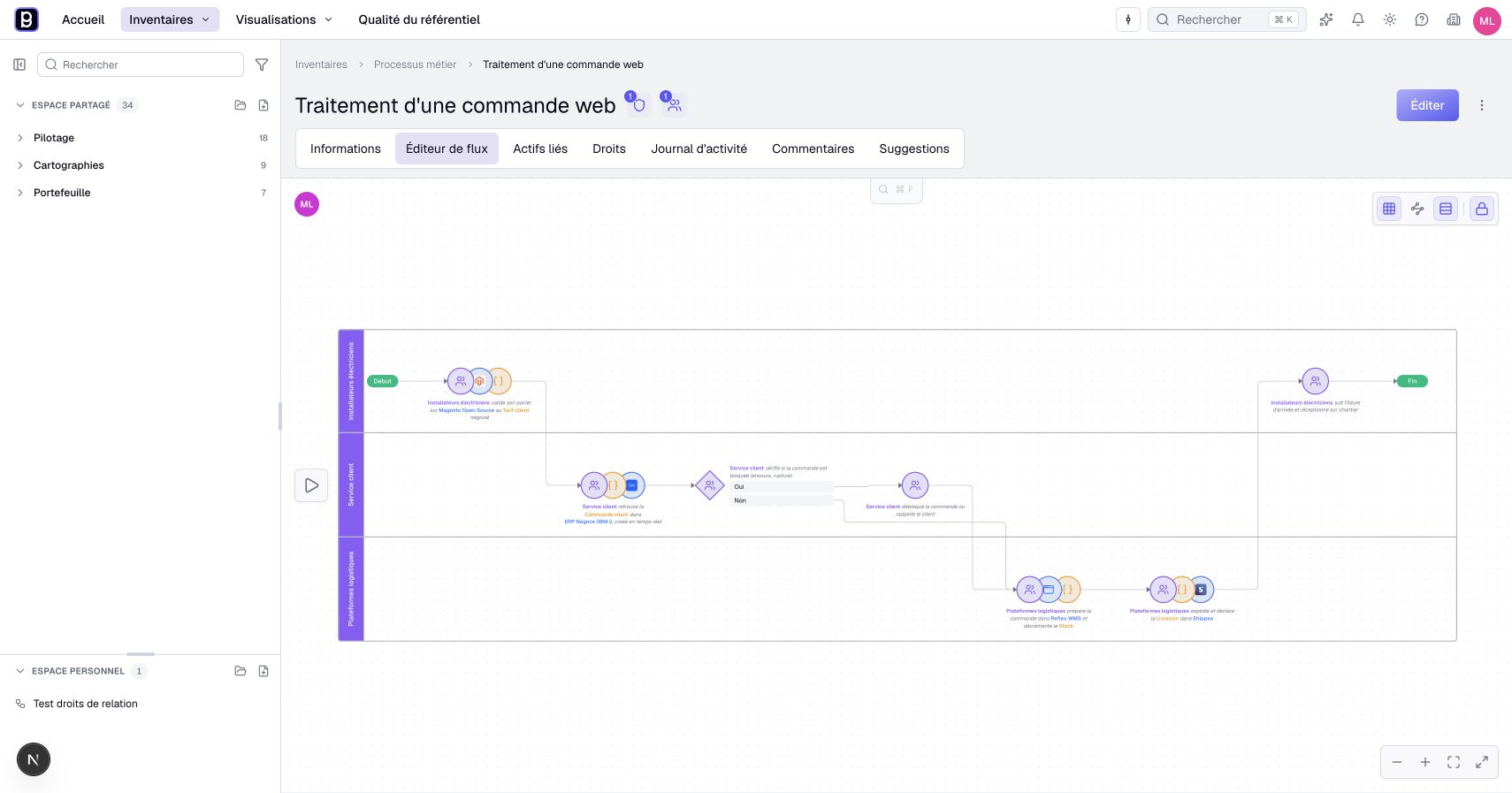Focus the sidebar Rechercher field

(141, 65)
